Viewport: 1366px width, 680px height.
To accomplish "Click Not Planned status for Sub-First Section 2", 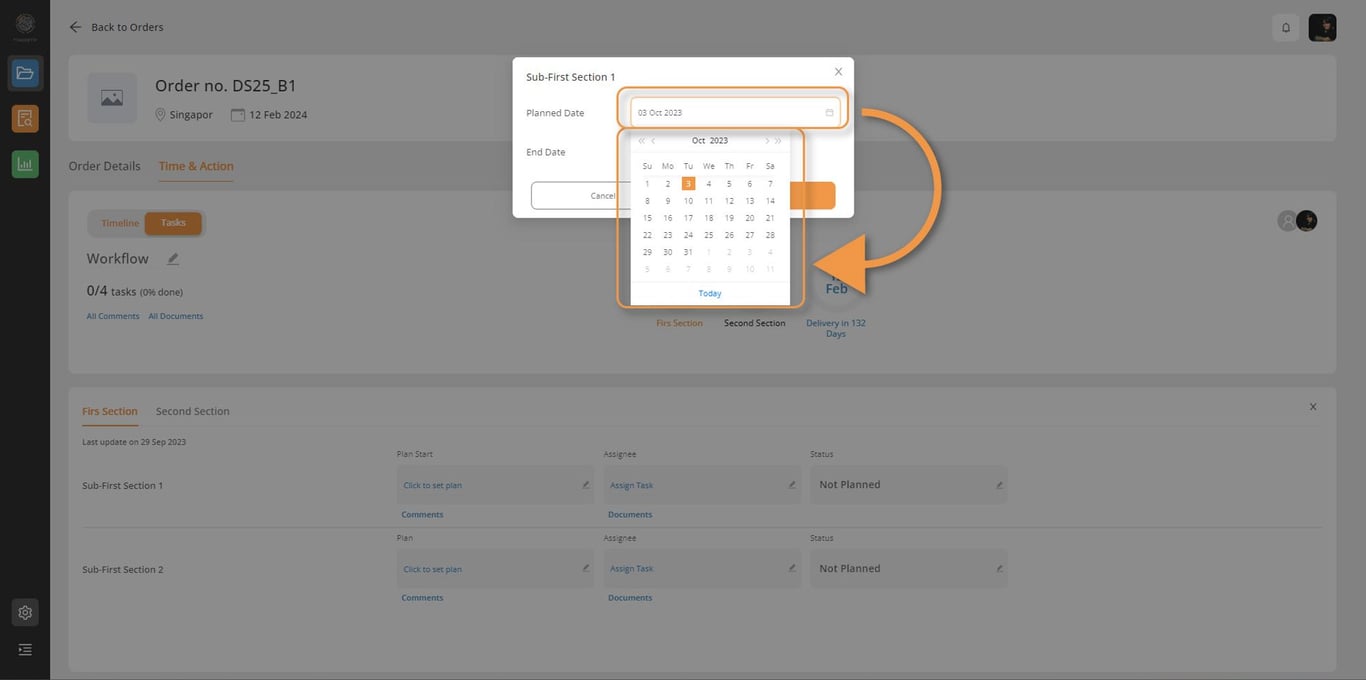I will (x=850, y=568).
